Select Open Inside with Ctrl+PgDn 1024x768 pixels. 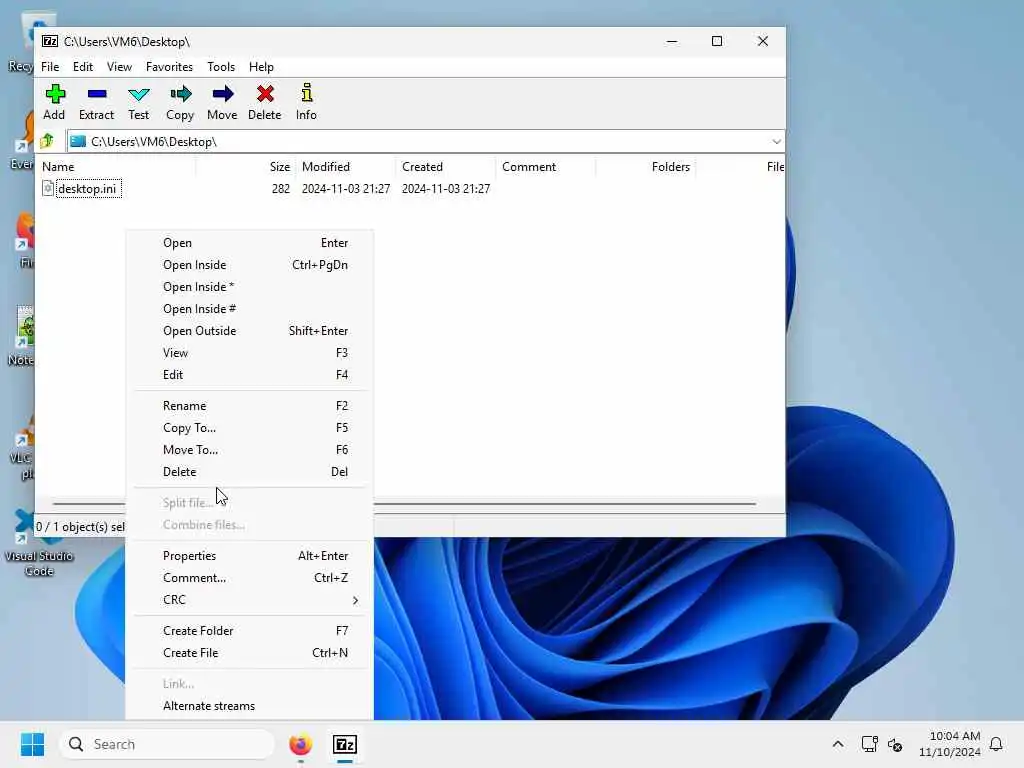coord(249,265)
